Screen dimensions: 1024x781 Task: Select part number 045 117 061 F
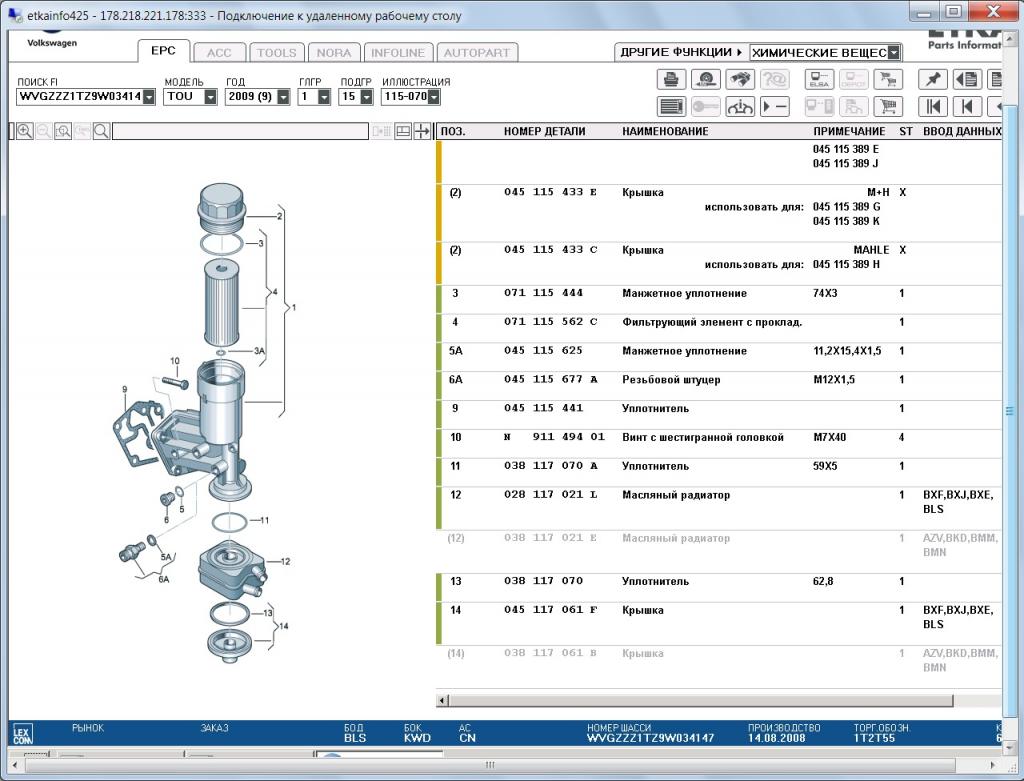click(551, 609)
